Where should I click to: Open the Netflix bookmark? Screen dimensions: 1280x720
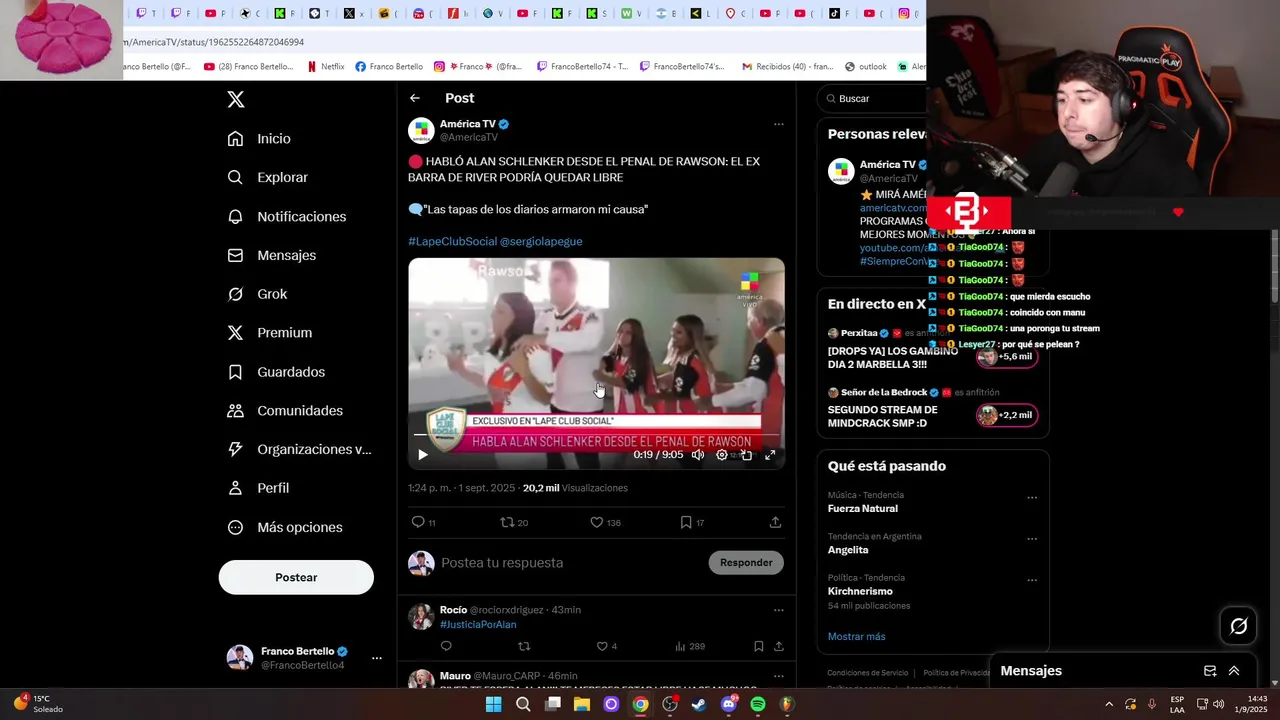[x=326, y=67]
